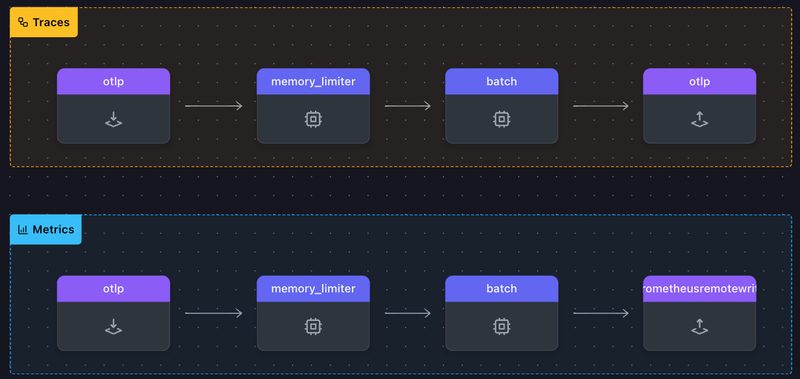Select the otlp exporter header in Traces
The height and width of the screenshot is (379, 800).
pyautogui.click(x=699, y=82)
